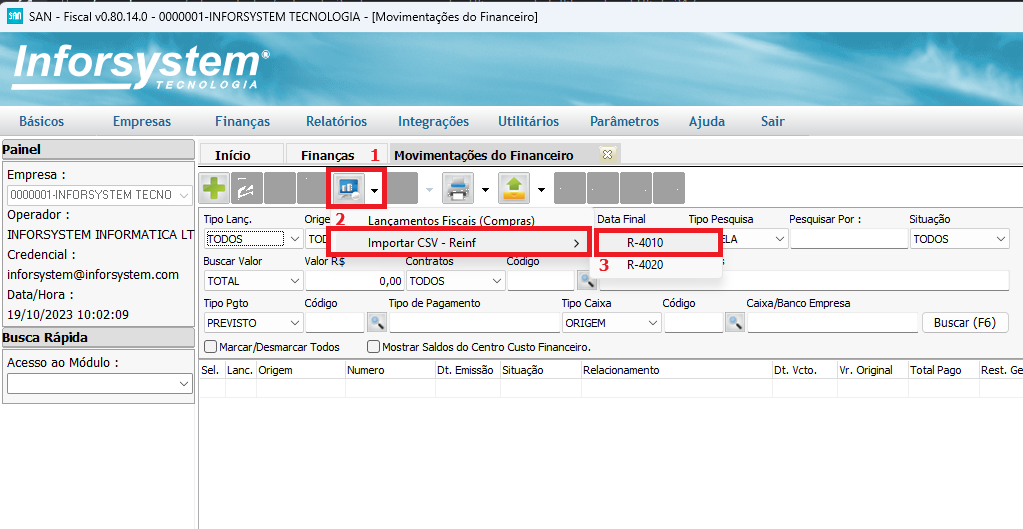Open the Contratos TODOS dropdown
The width and height of the screenshot is (1023, 529).
point(455,281)
